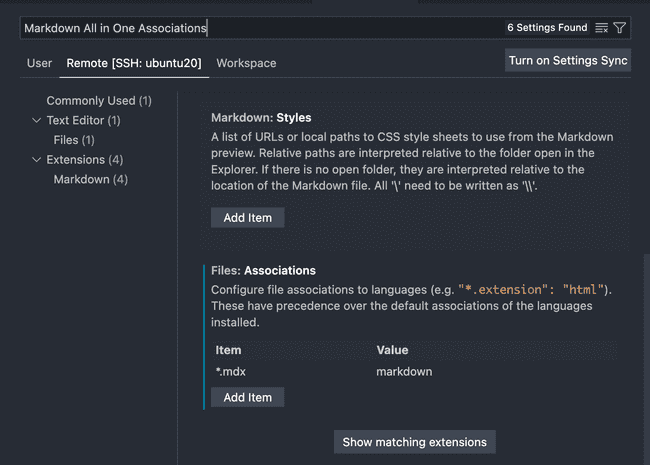The image size is (650, 465).
Task: Open the Workspace settings tab
Action: click(x=246, y=63)
